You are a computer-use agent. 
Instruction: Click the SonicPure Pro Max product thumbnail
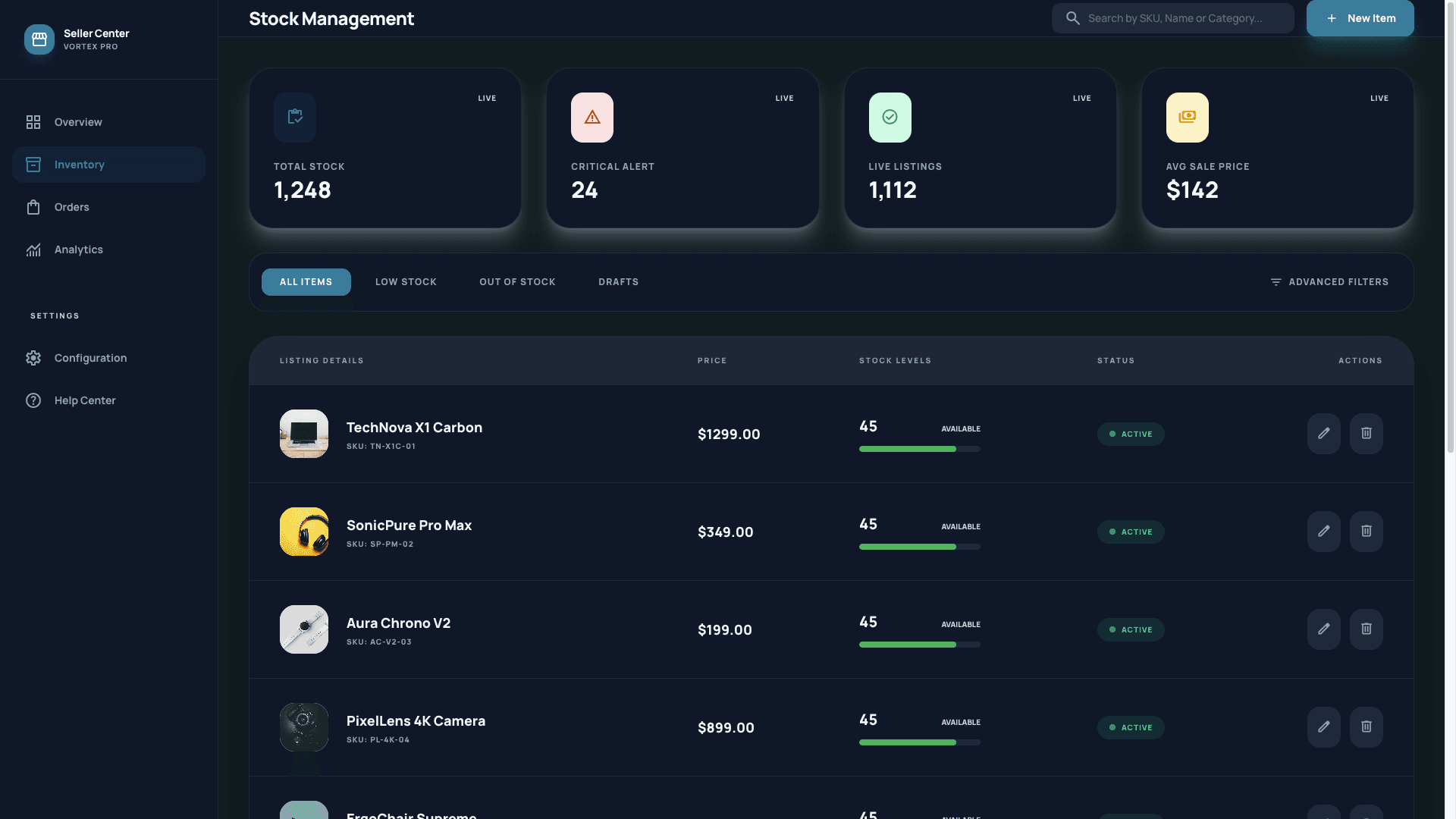pyautogui.click(x=303, y=531)
